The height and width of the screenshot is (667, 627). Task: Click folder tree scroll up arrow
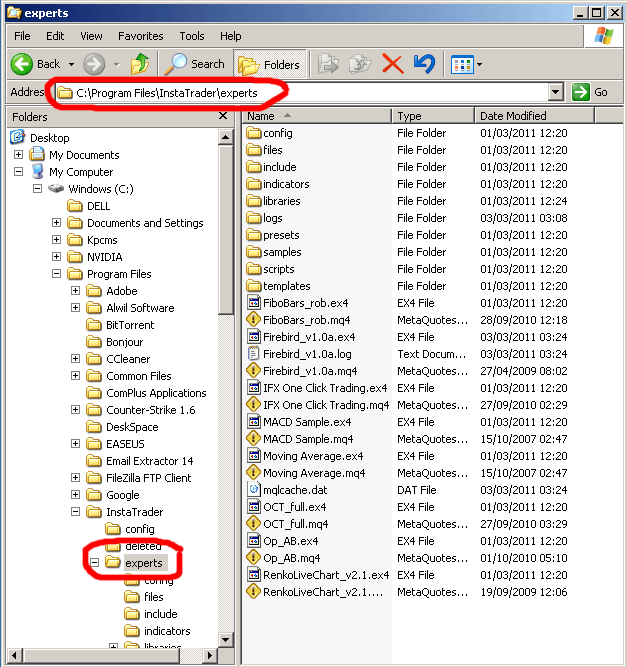[x=225, y=137]
